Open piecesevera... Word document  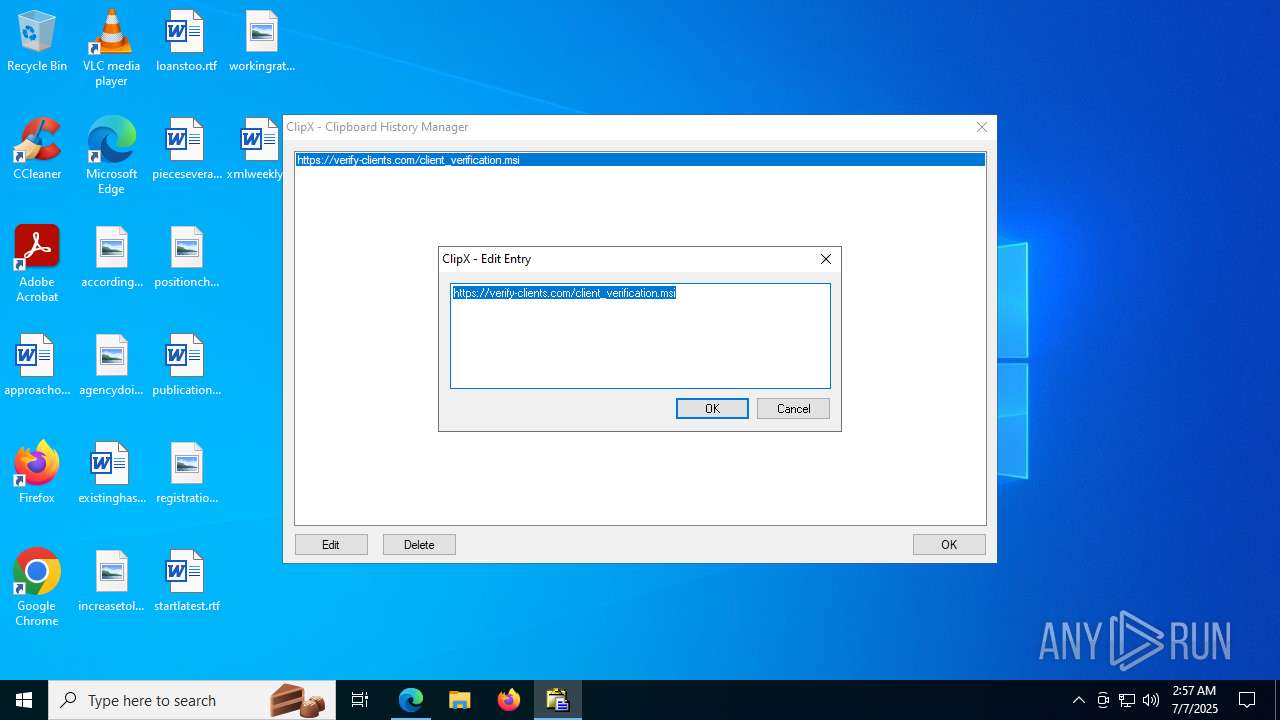186,150
